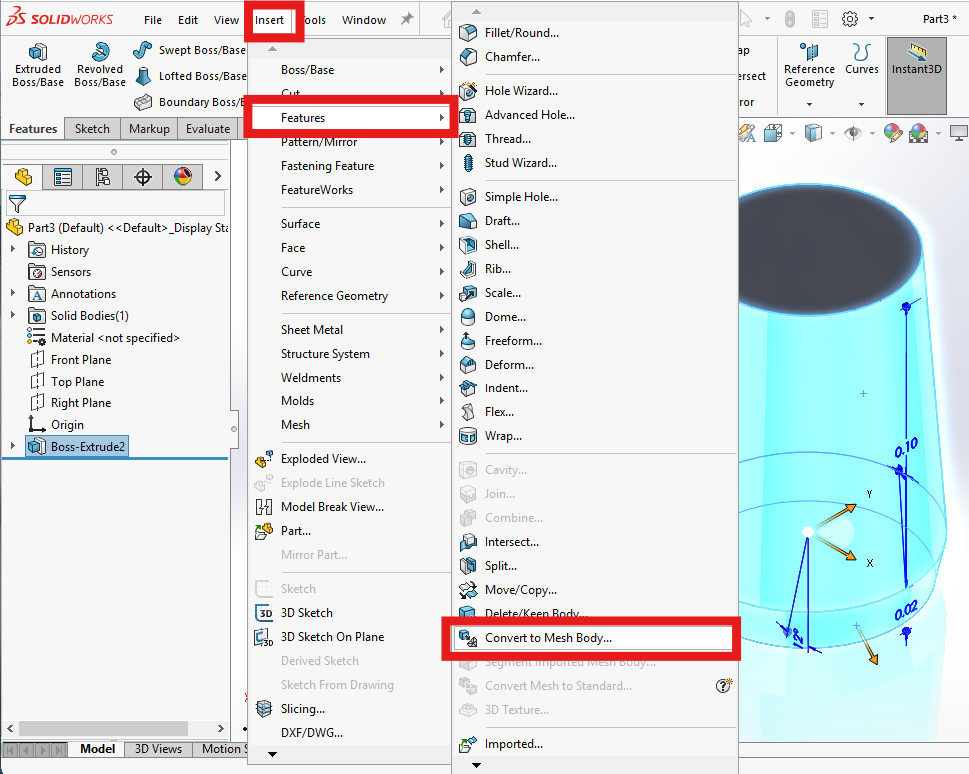Expand the Boss-Extrude2 feature node

pos(13,446)
